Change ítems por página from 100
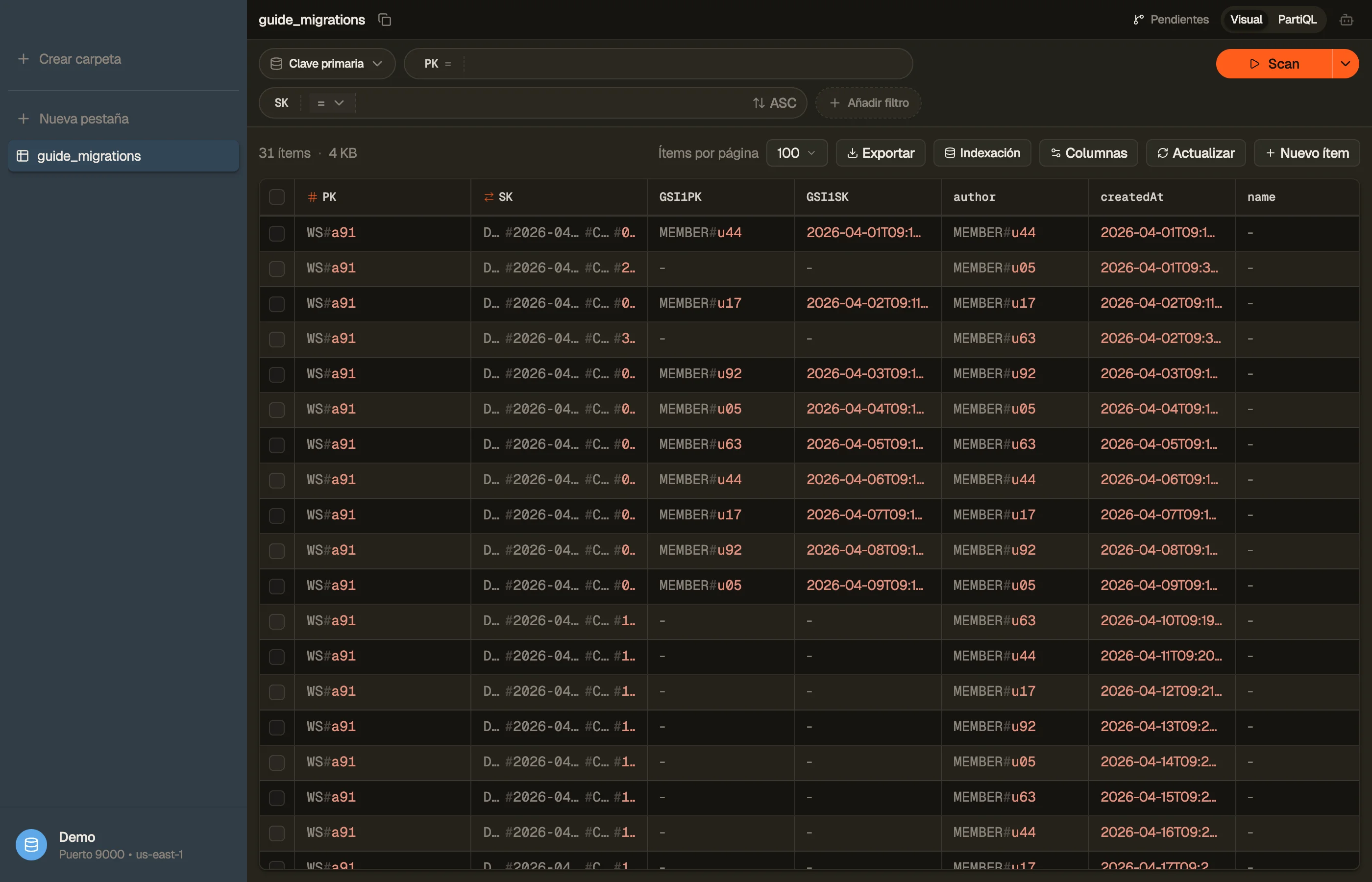This screenshot has width=1372, height=882. (x=797, y=153)
